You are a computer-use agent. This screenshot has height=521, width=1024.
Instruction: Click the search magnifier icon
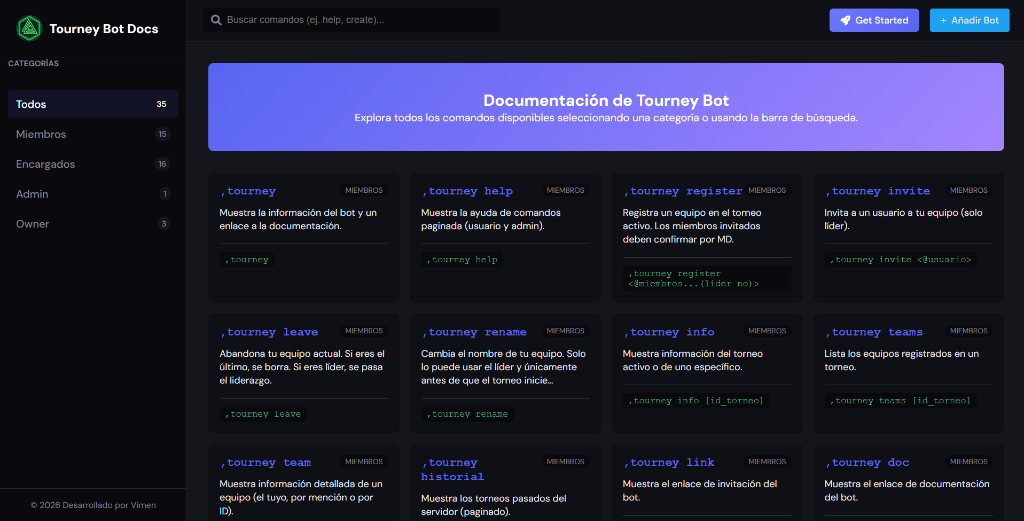216,20
